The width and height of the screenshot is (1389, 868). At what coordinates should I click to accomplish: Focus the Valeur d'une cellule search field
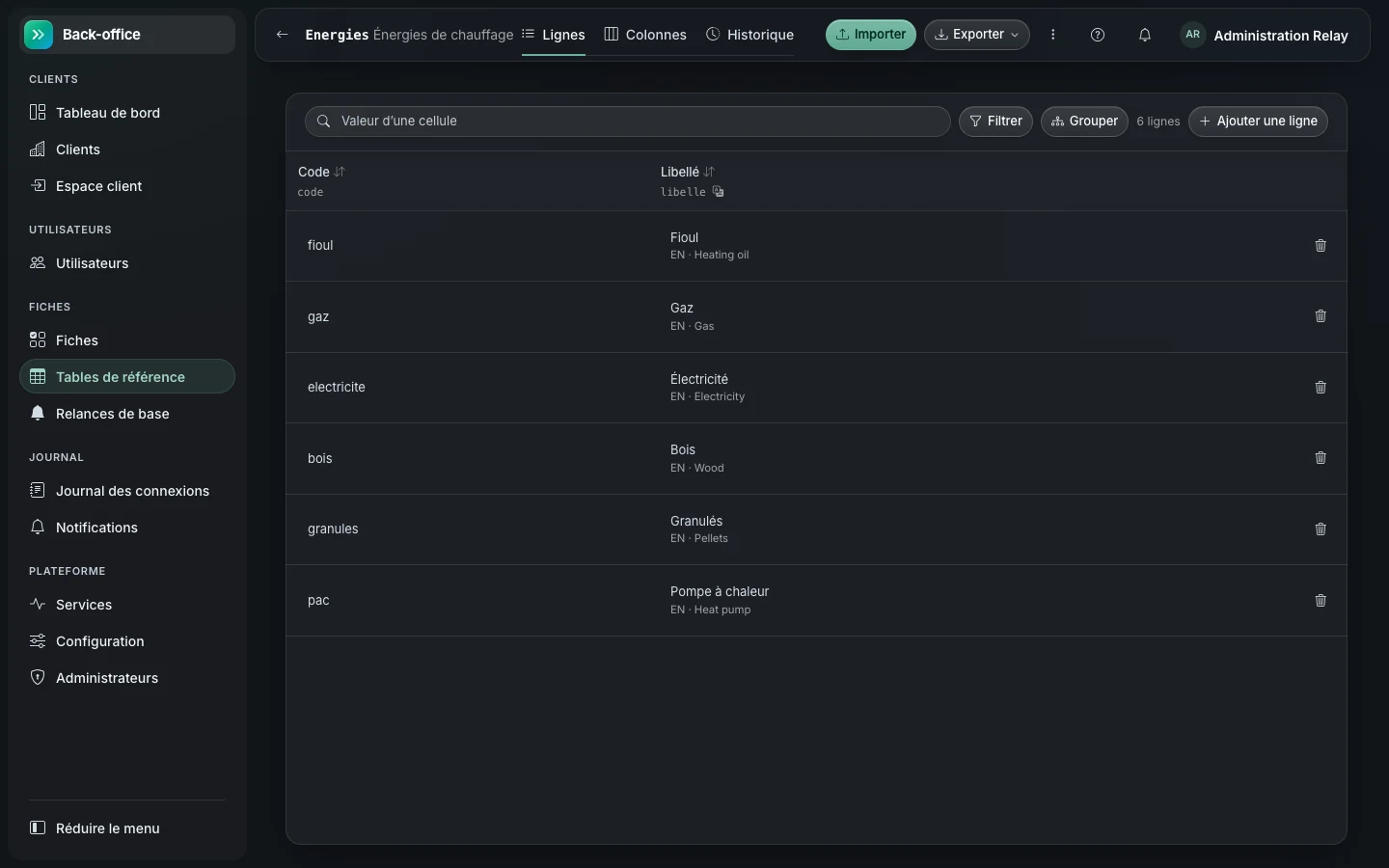[x=628, y=122]
